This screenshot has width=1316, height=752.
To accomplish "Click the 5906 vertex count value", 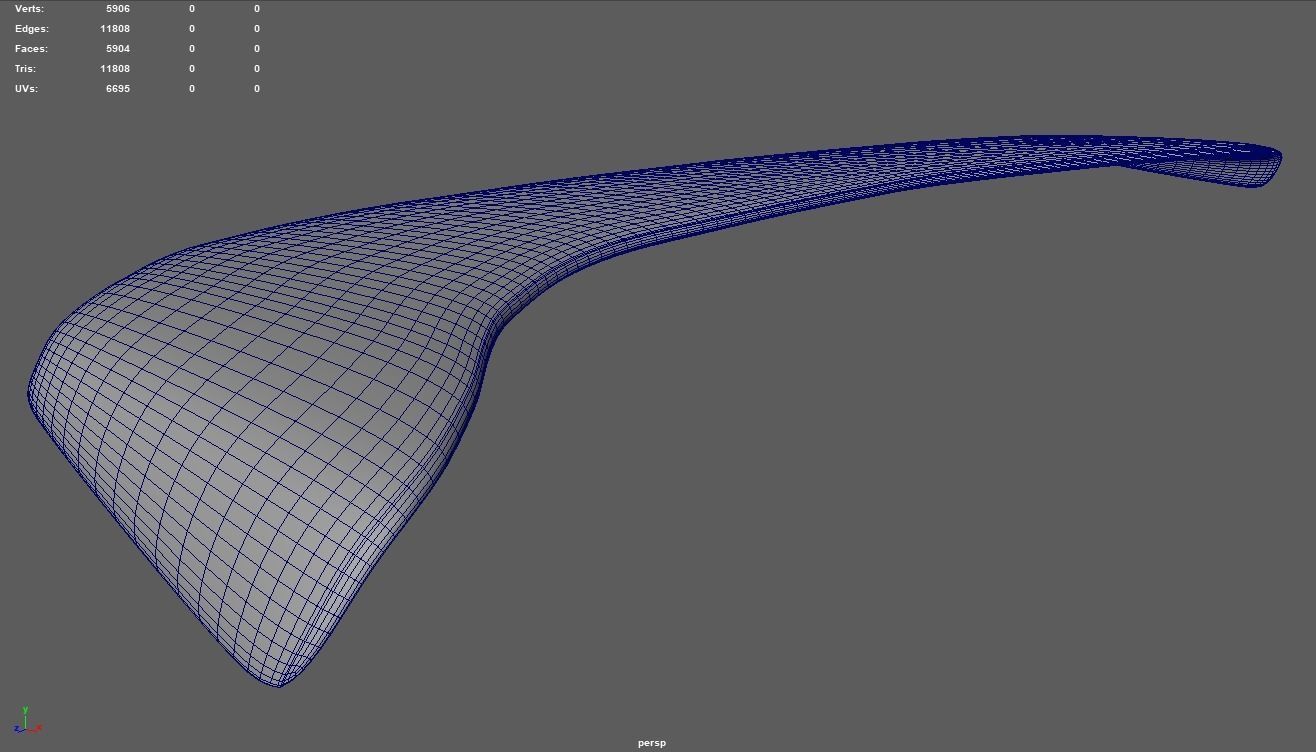I will coord(118,8).
